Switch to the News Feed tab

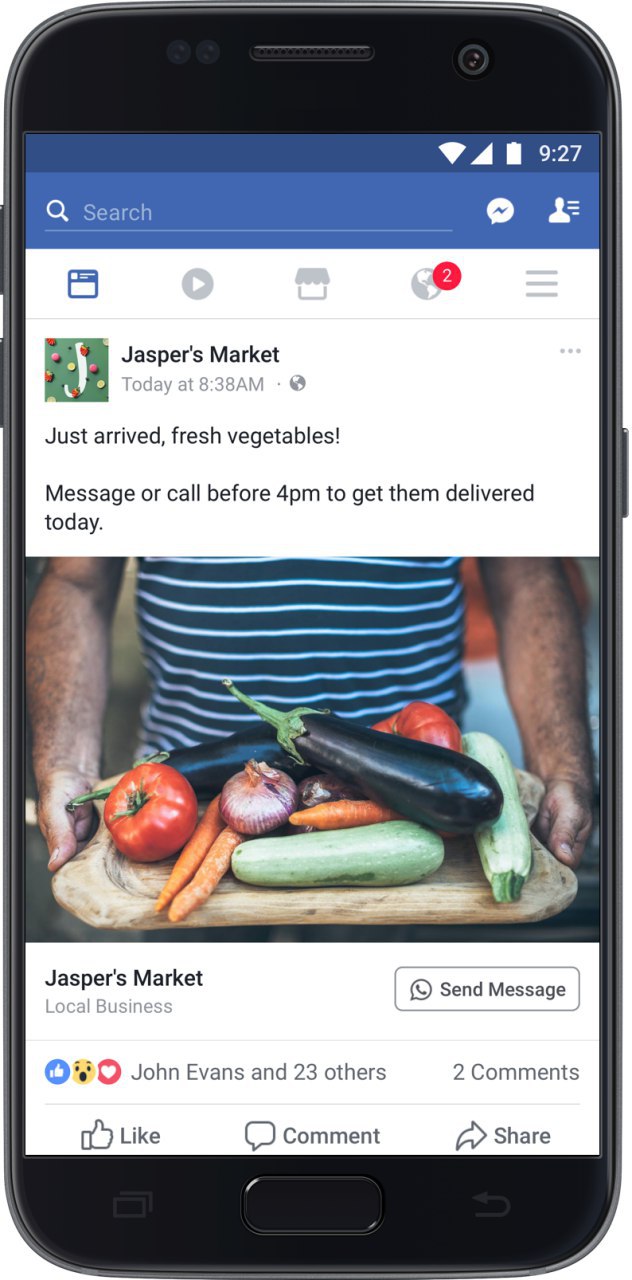(x=83, y=284)
